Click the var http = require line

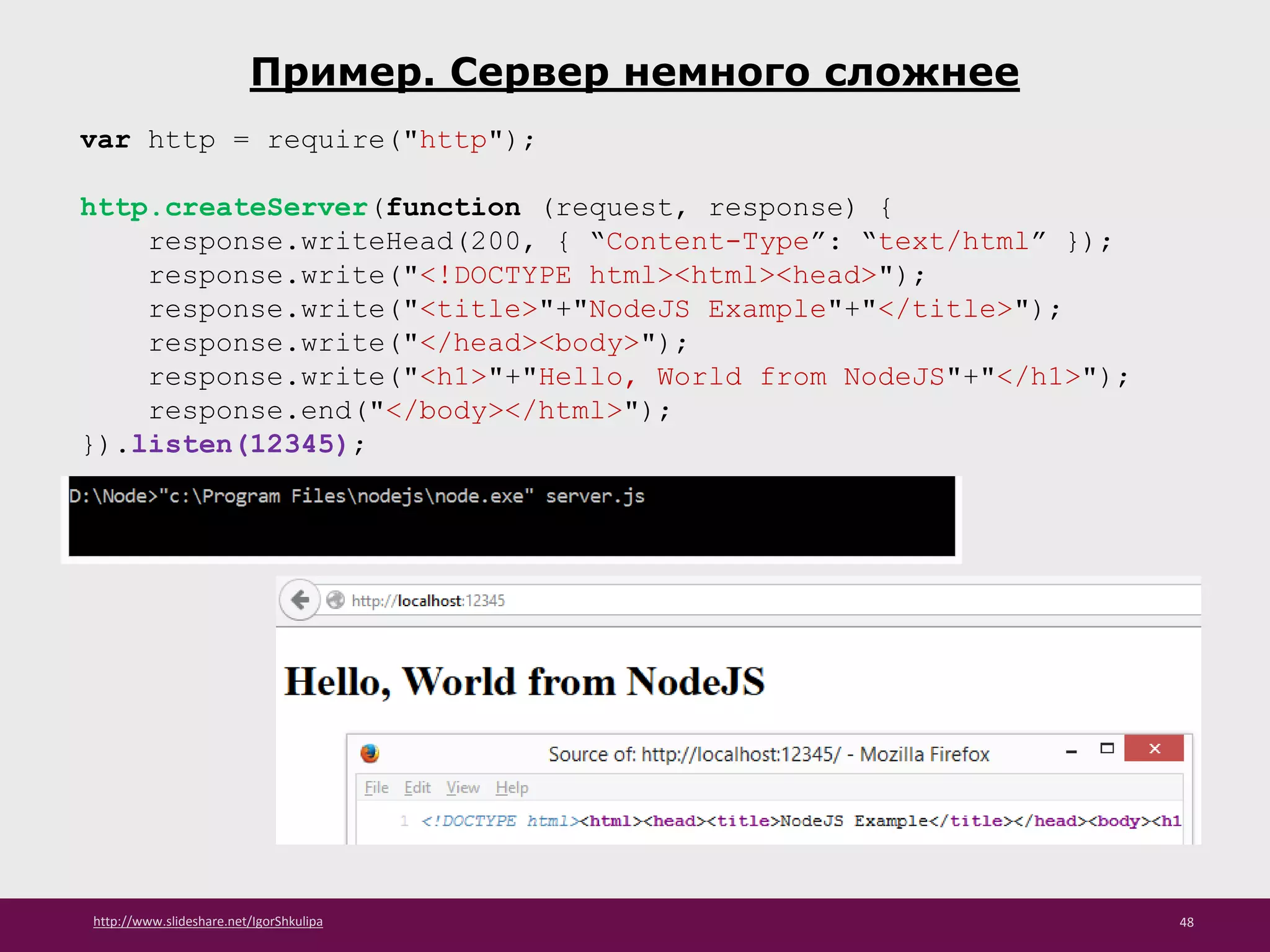pos(307,140)
